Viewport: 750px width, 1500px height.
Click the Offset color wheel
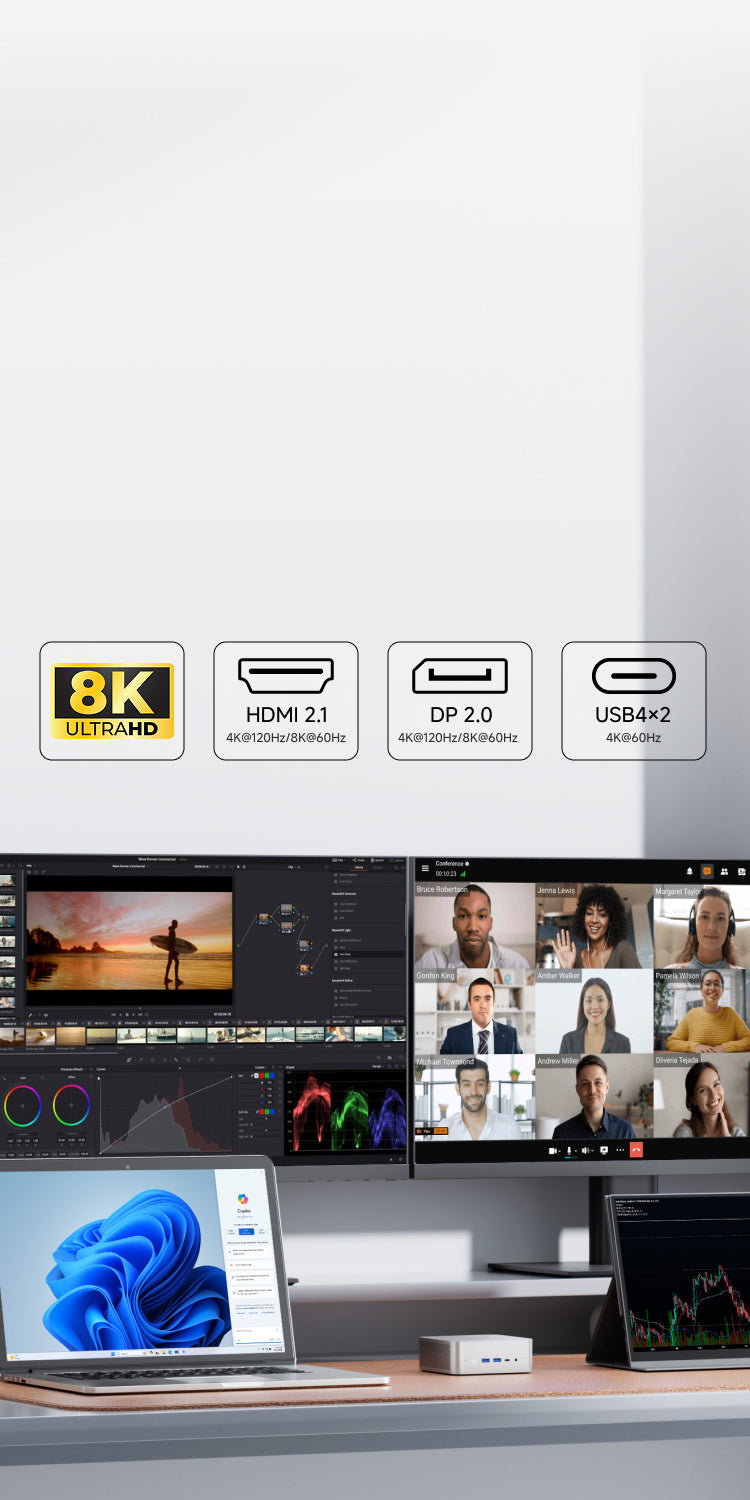[71, 1105]
